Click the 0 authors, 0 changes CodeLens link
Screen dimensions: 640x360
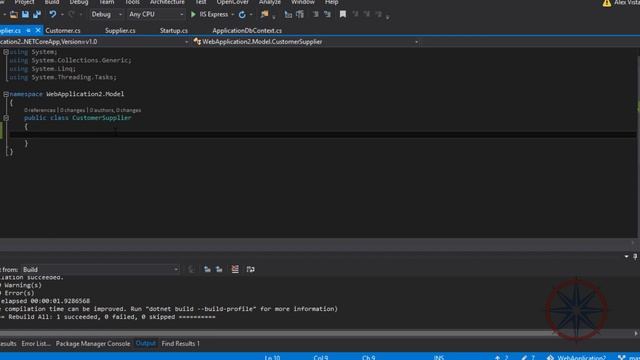[116, 110]
